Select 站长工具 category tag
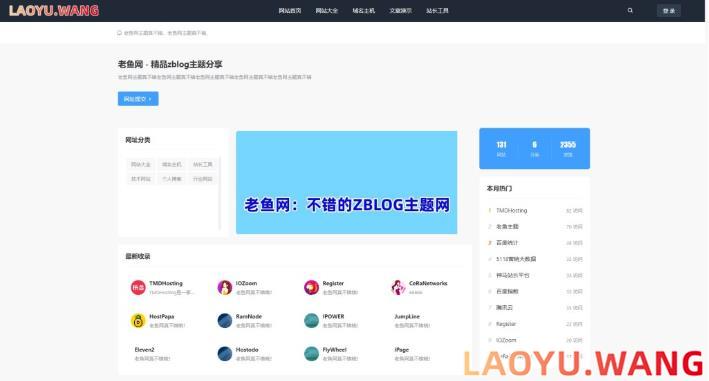The width and height of the screenshot is (709, 381). point(203,165)
